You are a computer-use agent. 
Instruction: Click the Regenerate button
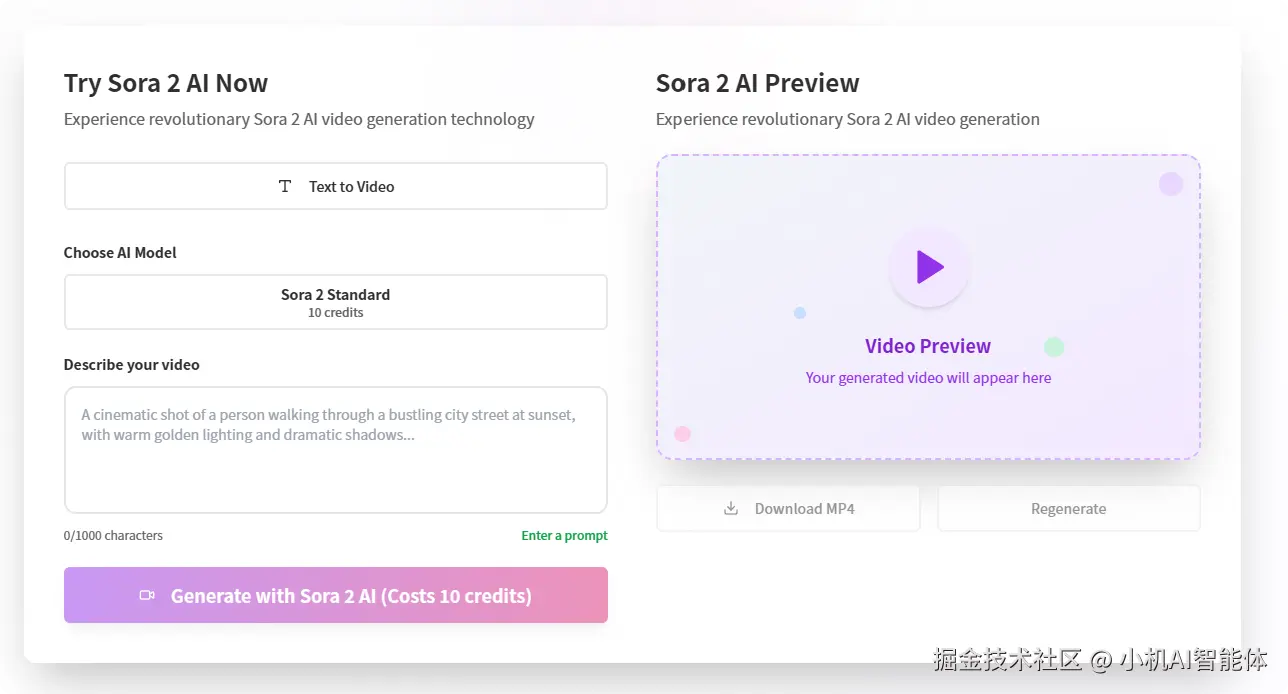tap(1068, 508)
